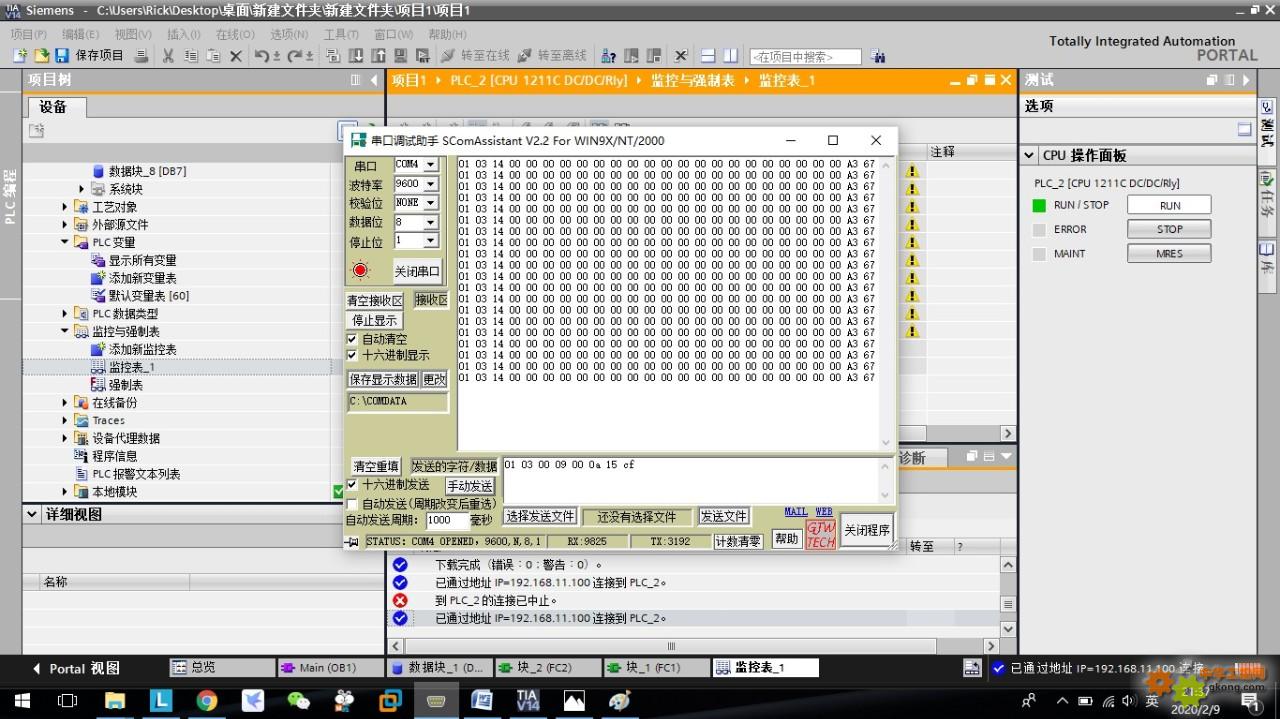Click the 停止显示 button
Screen dimensions: 1280x719
pyautogui.click(x=374, y=320)
